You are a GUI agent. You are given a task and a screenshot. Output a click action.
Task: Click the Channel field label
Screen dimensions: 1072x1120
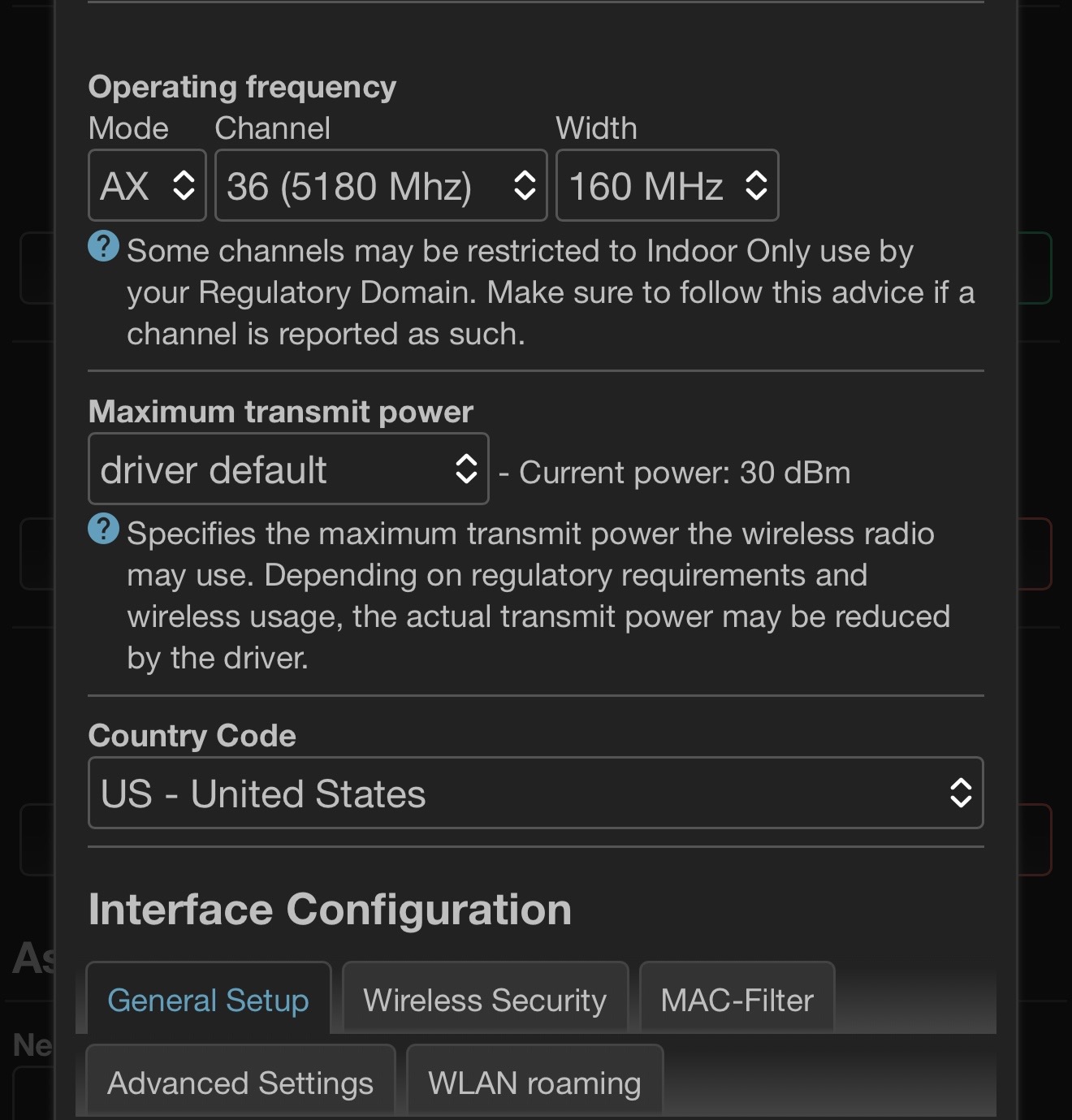click(272, 128)
